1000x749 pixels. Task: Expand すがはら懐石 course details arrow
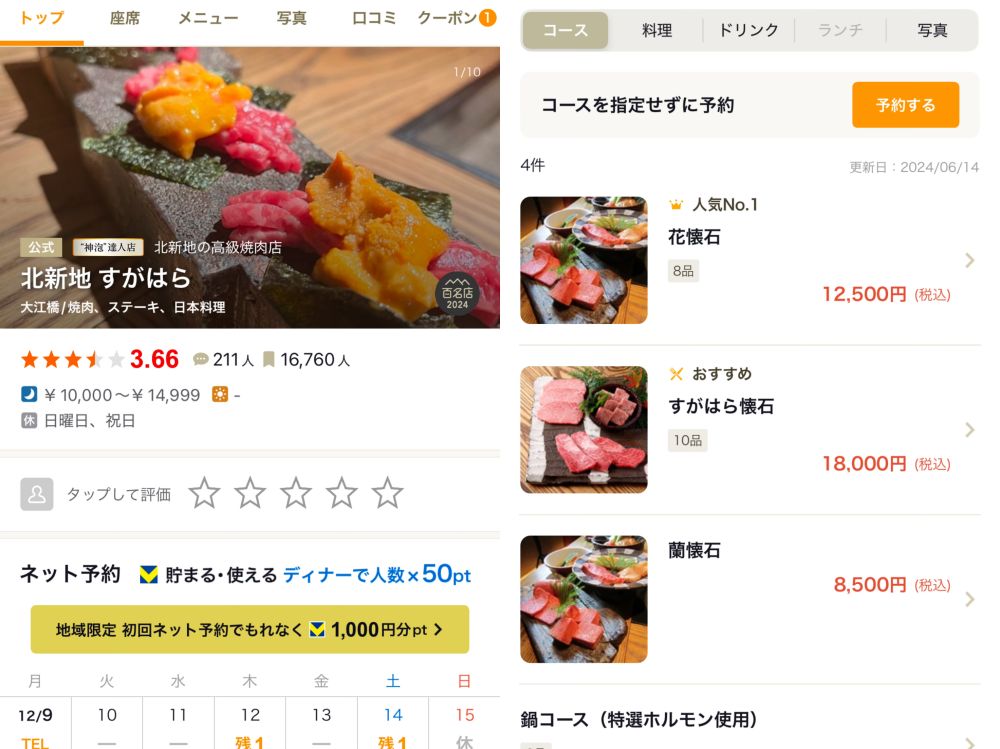(969, 429)
